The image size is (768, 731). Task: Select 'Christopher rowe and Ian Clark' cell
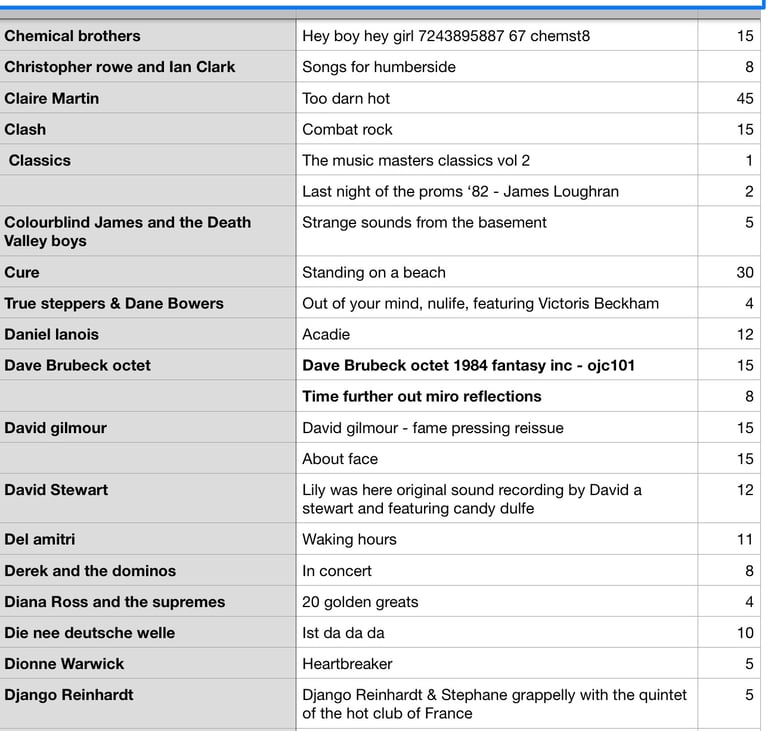pyautogui.click(x=147, y=67)
